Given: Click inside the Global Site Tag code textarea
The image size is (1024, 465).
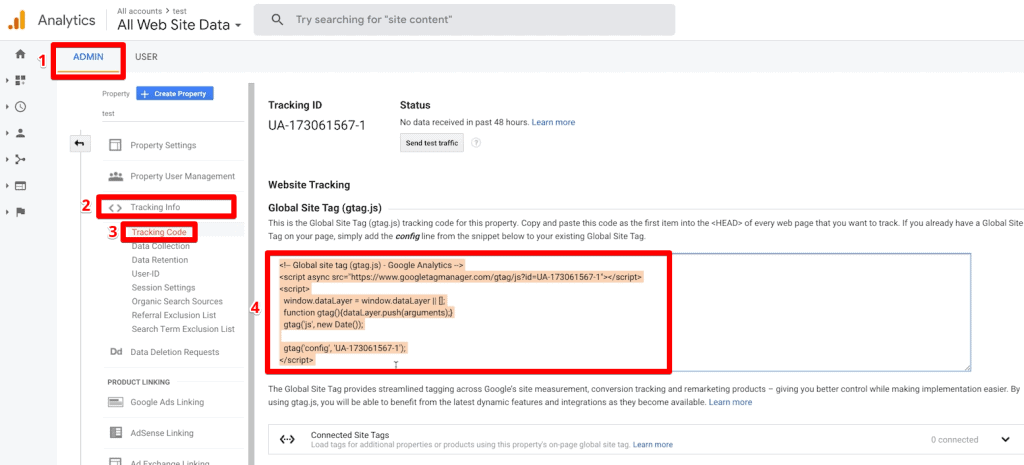Looking at the screenshot, I should tap(620, 312).
